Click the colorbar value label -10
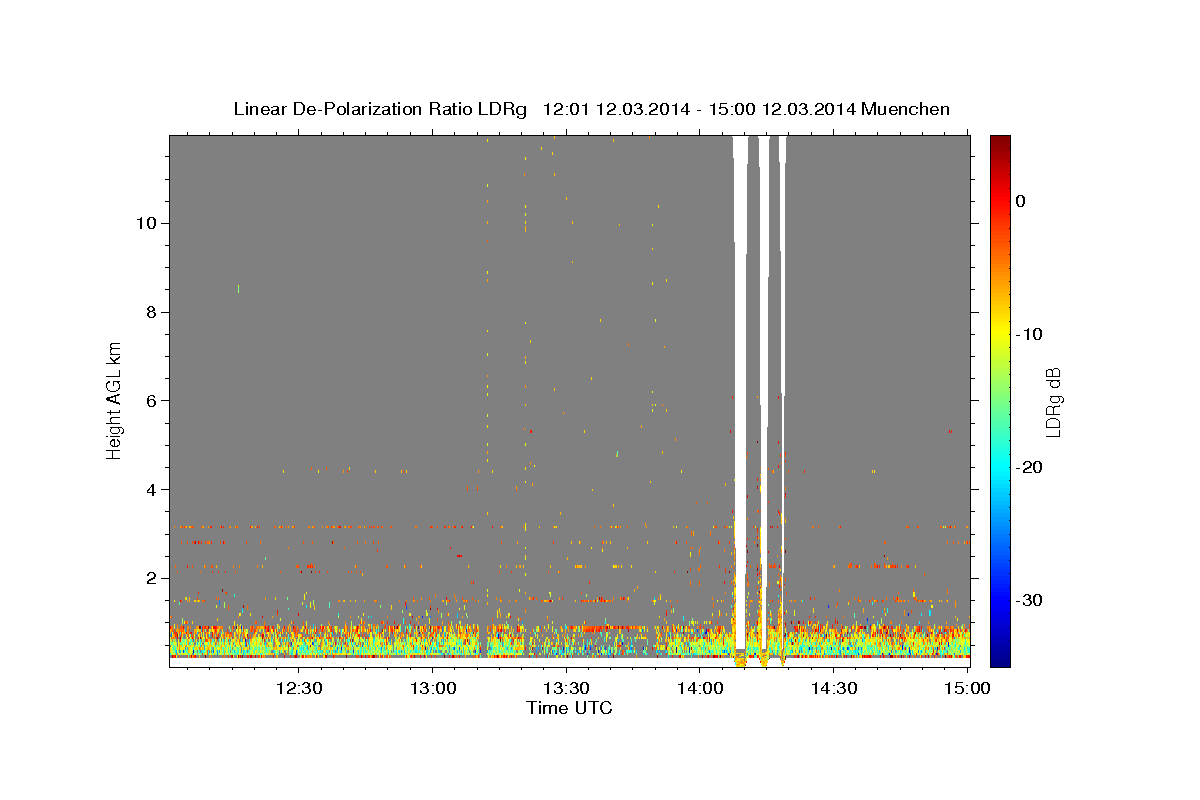This screenshot has width=1200, height=800. point(1030,334)
